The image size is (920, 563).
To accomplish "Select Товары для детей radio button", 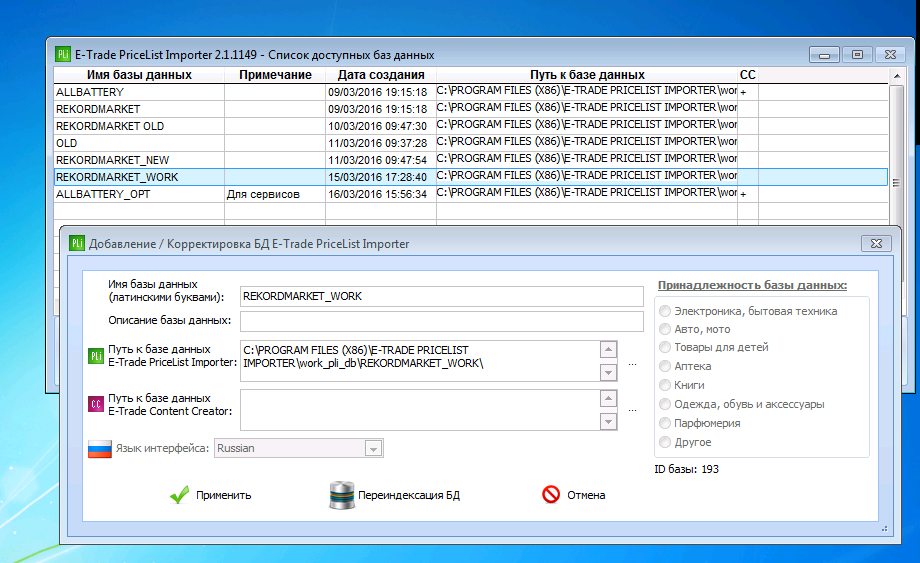I will [665, 347].
